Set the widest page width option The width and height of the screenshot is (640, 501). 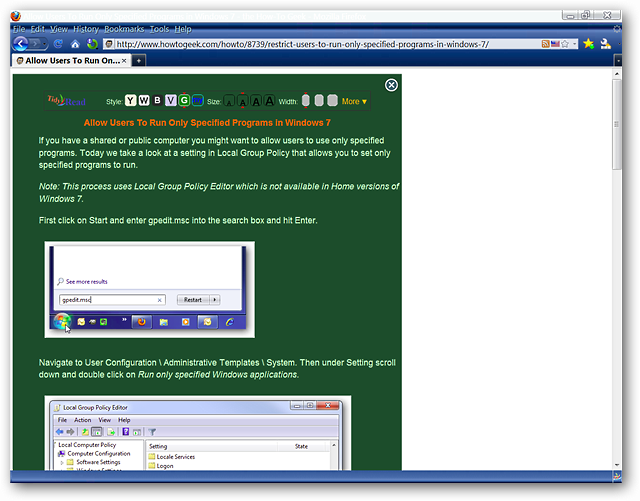[333, 100]
